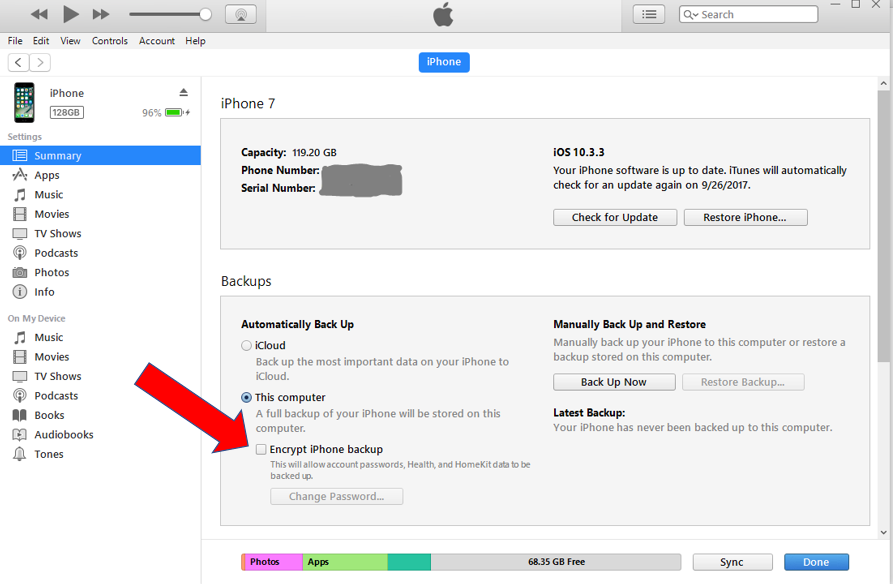Select Summary in Settings sidebar
The height and width of the screenshot is (584, 895).
100,156
